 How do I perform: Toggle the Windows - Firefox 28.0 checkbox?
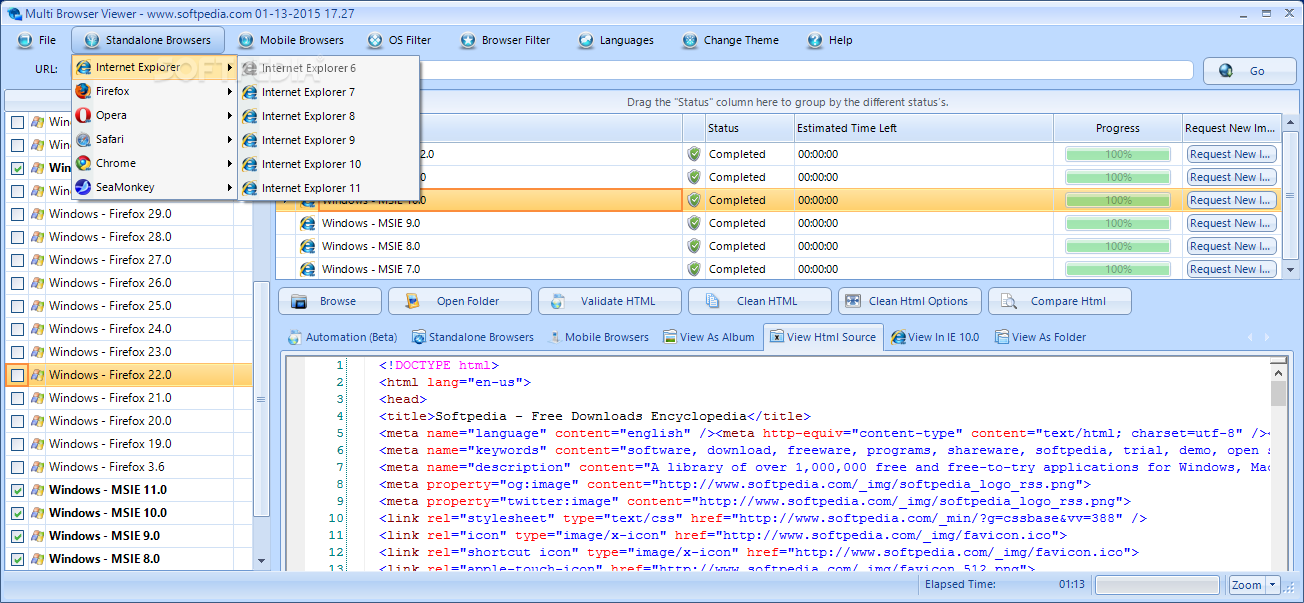point(17,237)
